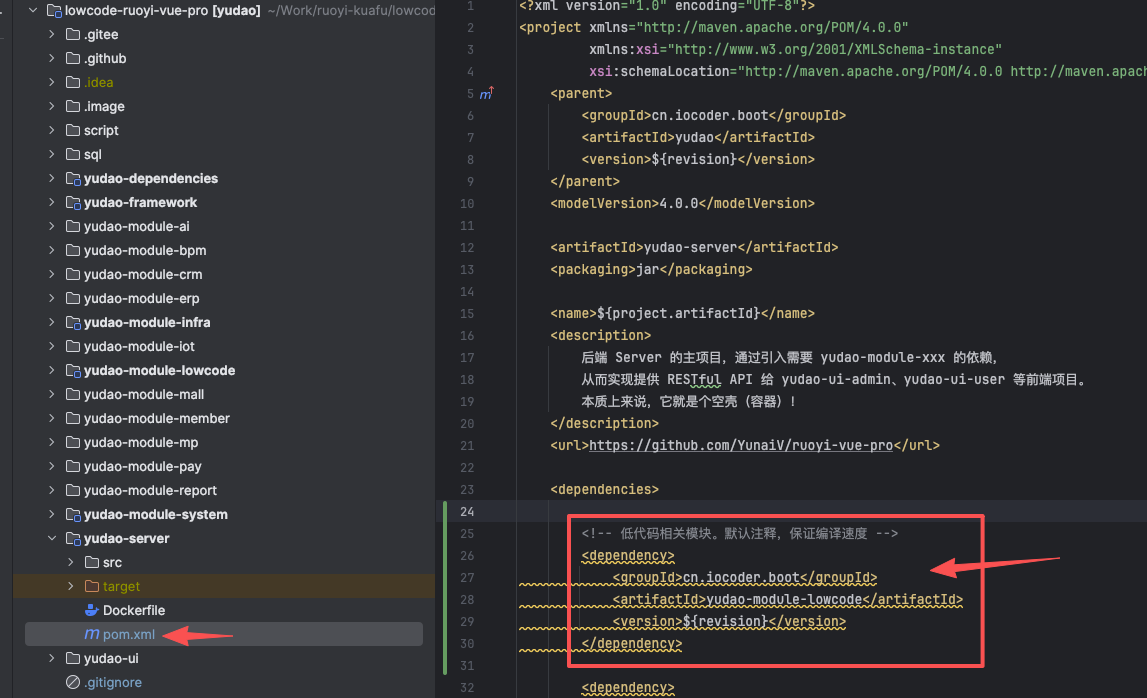The height and width of the screenshot is (698, 1147).
Task: Click the sql folder icon
Action: coord(73,154)
